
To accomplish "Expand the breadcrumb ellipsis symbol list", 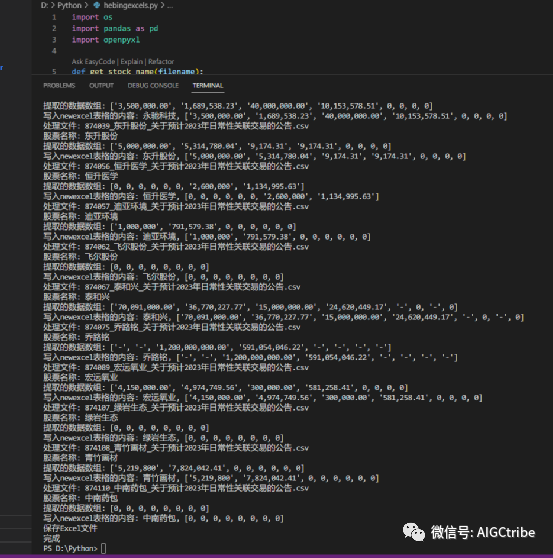I will (x=170, y=5).
